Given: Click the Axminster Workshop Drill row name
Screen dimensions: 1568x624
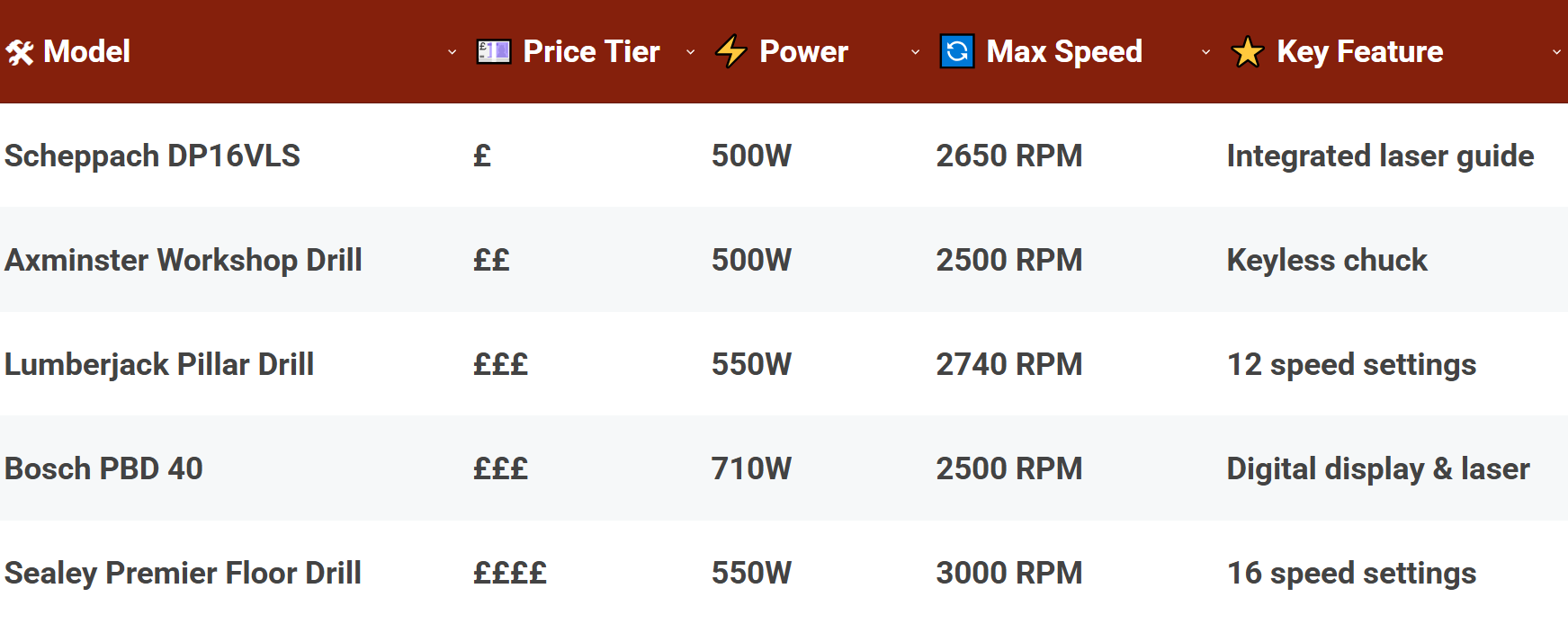Looking at the screenshot, I should pyautogui.click(x=184, y=261).
